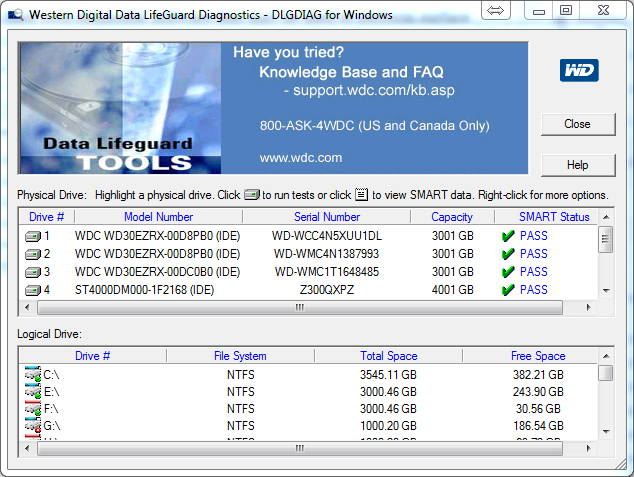
Task: Sort by Serial Number column header
Action: pos(327,217)
